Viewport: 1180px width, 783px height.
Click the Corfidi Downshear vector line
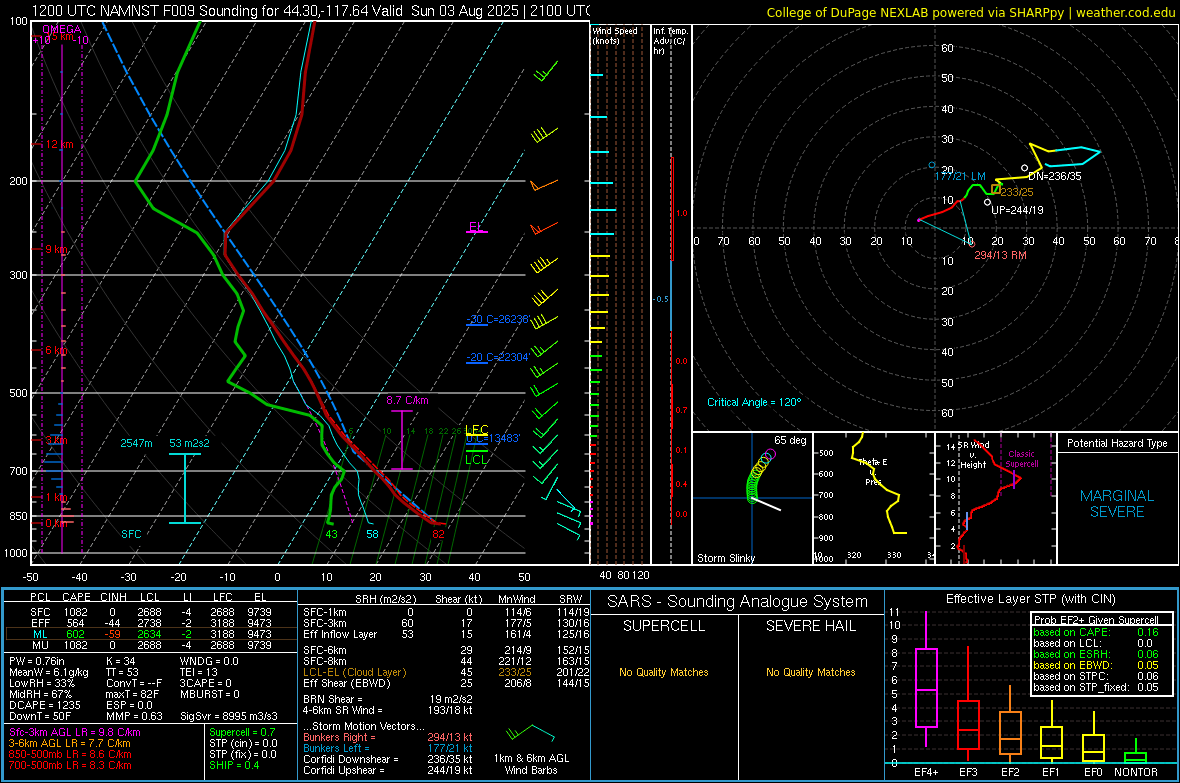pos(388,759)
